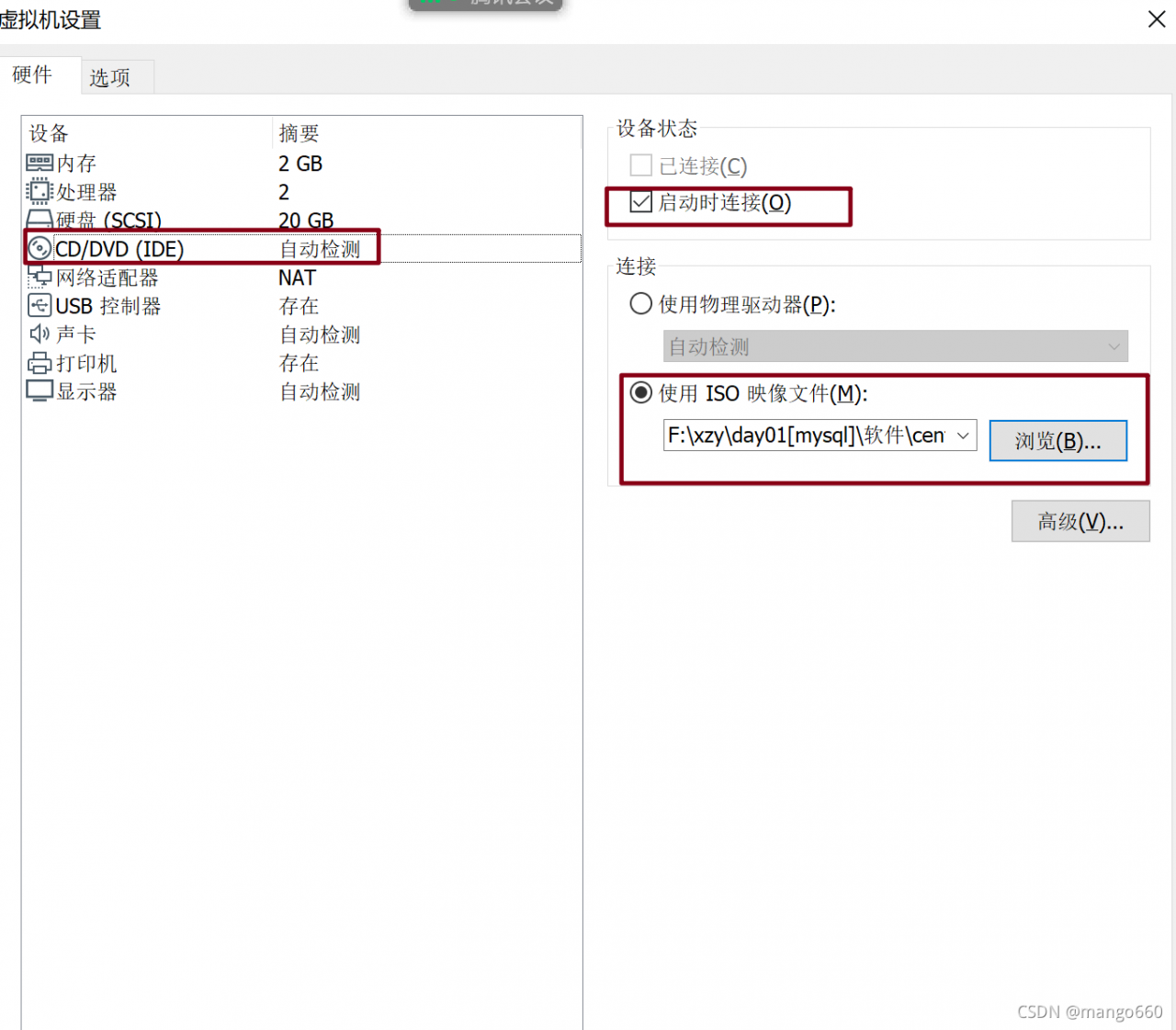
Task: Click the display (显示器) monitor icon
Action: point(40,391)
